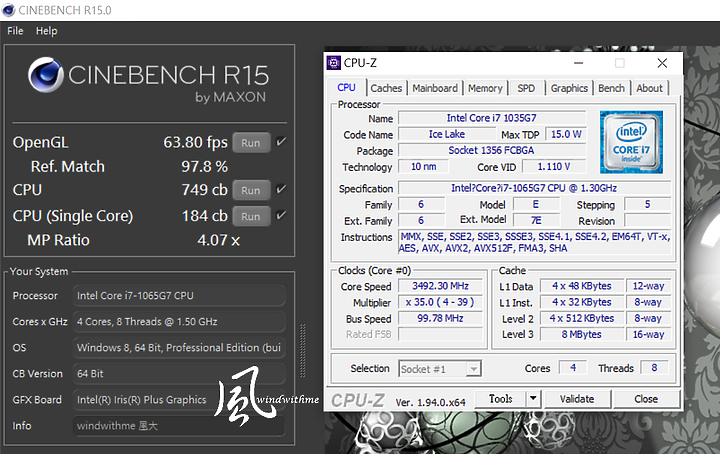Click the Stepping value 5
720x454 pixels.
(x=647, y=204)
